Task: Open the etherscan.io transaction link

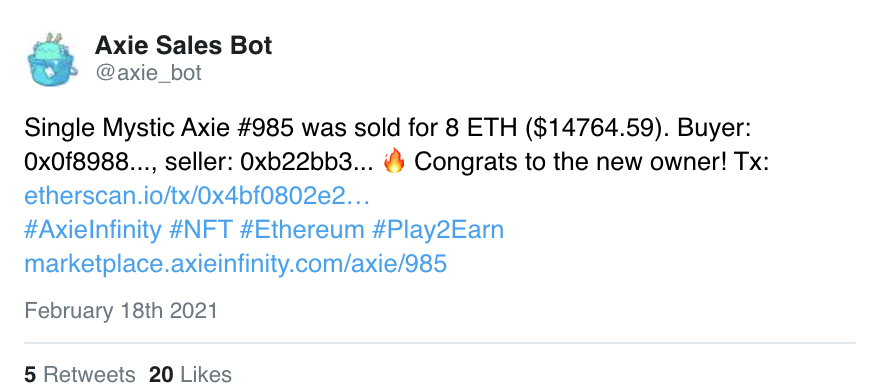Action: pos(197,197)
